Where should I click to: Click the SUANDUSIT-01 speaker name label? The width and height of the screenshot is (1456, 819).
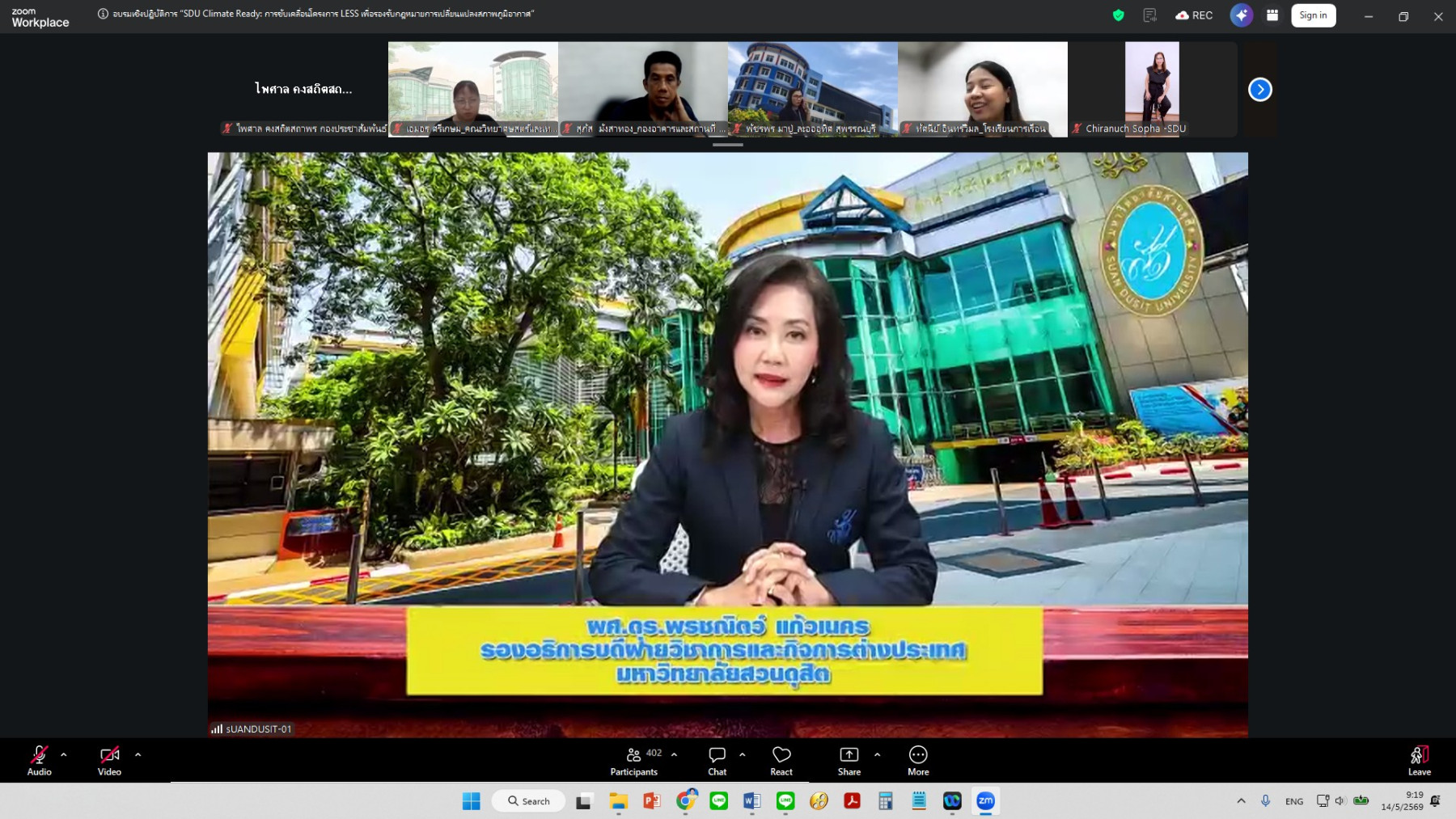pyautogui.click(x=252, y=728)
